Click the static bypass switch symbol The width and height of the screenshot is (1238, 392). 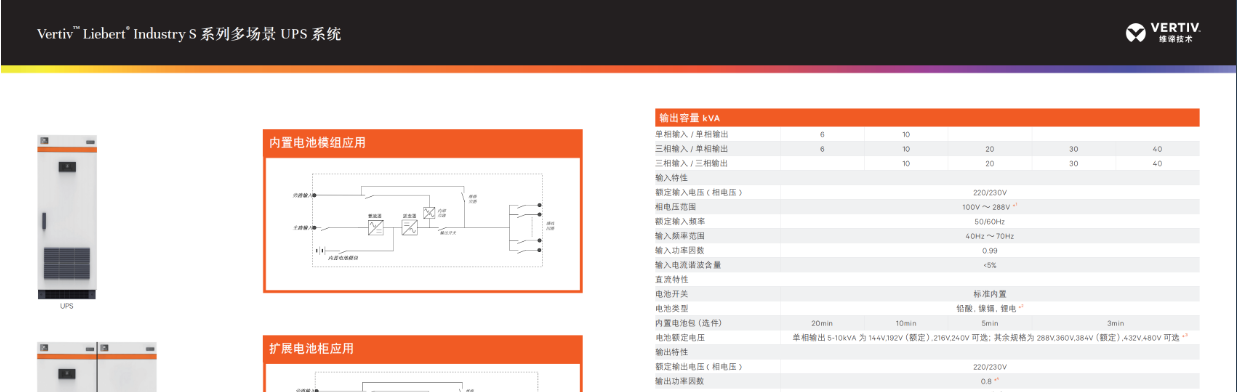(x=429, y=213)
